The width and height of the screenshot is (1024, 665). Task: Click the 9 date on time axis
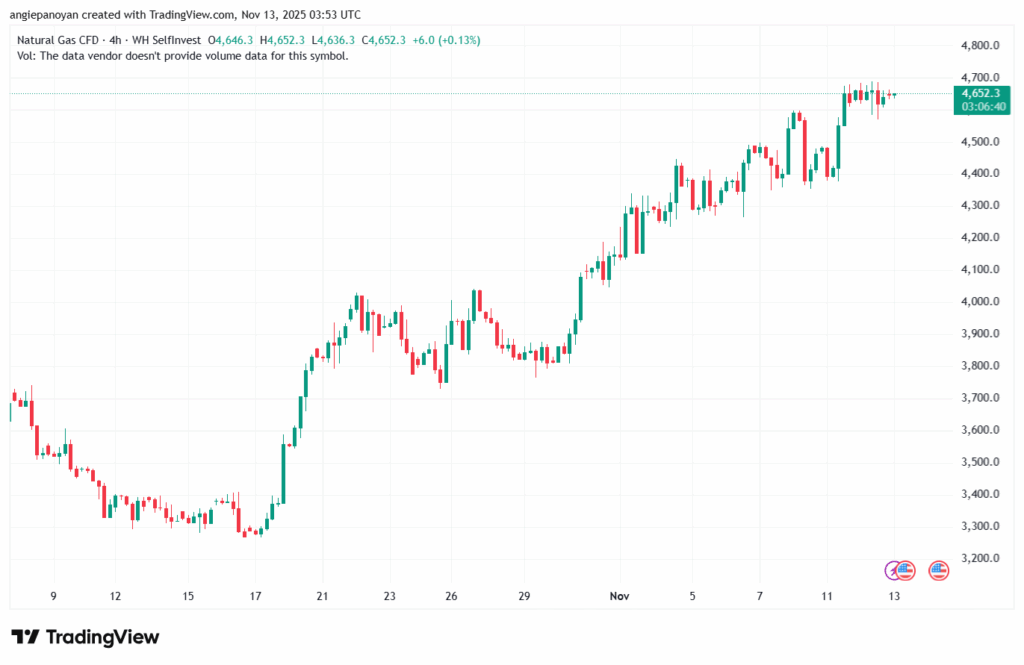point(53,596)
